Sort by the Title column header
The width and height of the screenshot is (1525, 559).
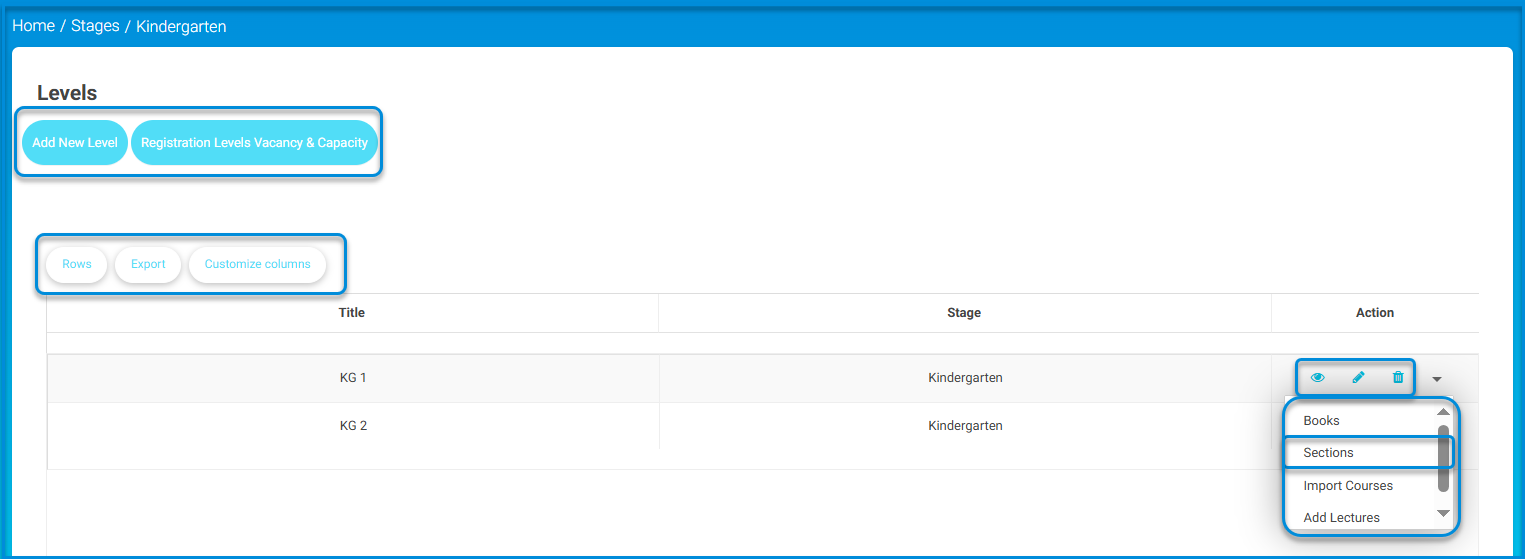coord(352,313)
